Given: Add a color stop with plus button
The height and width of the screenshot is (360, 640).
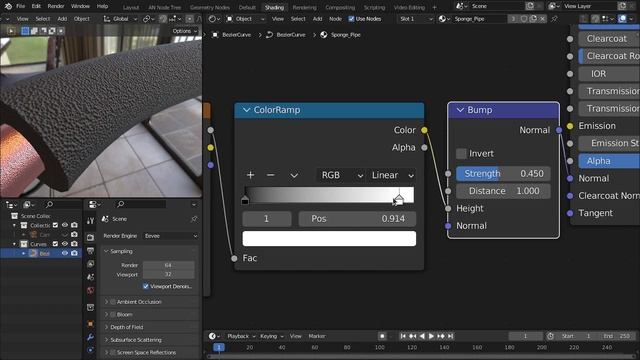Looking at the screenshot, I should click(x=251, y=175).
